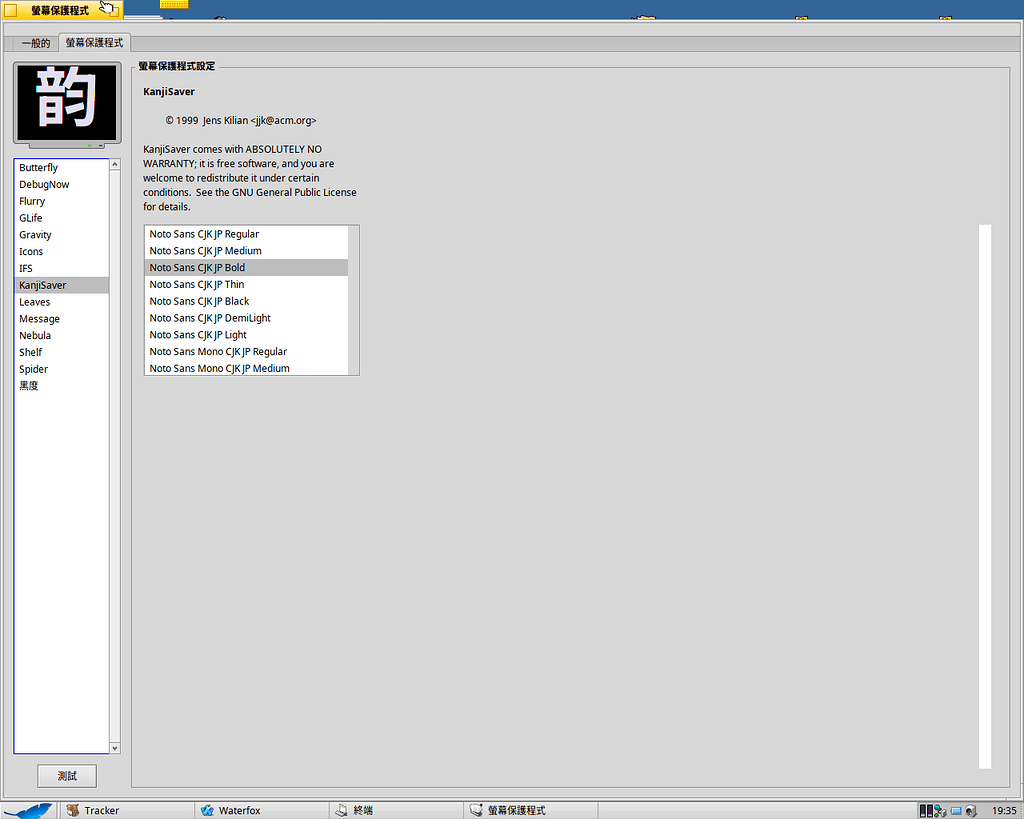Image resolution: width=1024 pixels, height=819 pixels.
Task: Choose the Noto Sans CJK JP Thin font
Action: (197, 284)
